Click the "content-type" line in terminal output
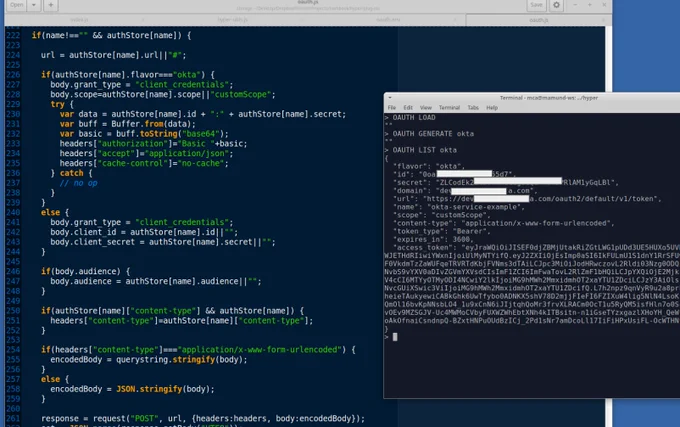The width and height of the screenshot is (680, 427). 503,223
